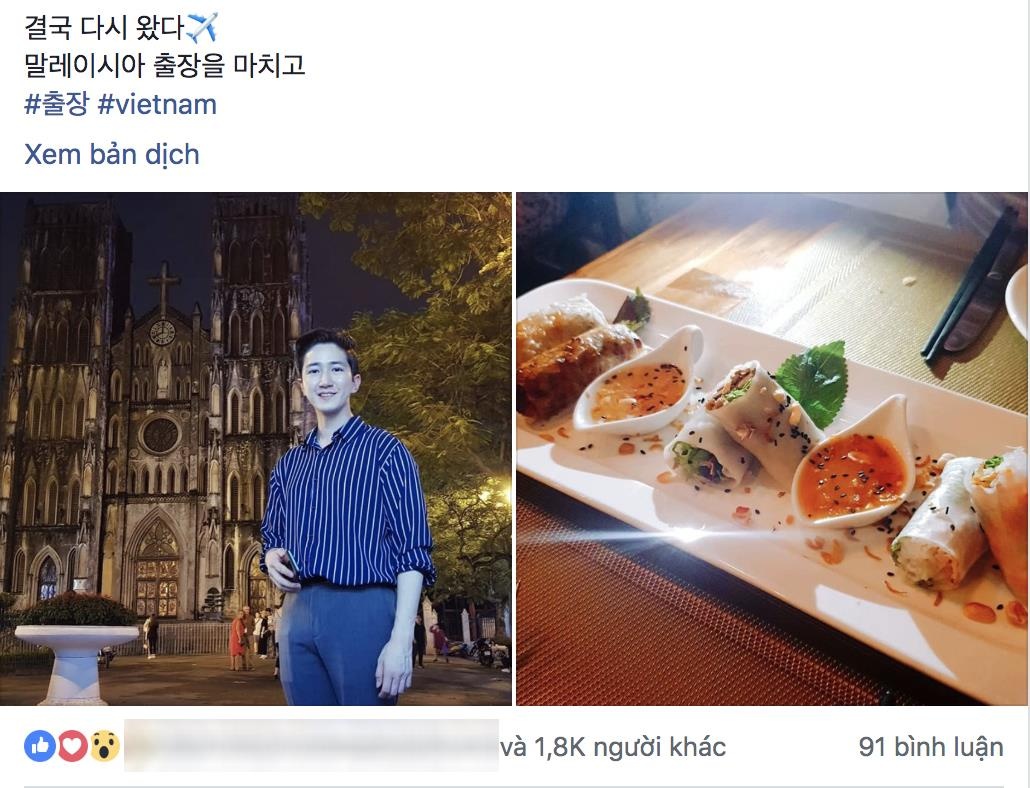Image resolution: width=1030 pixels, height=788 pixels.
Task: Click the man in striped shirt
Action: tap(348, 517)
